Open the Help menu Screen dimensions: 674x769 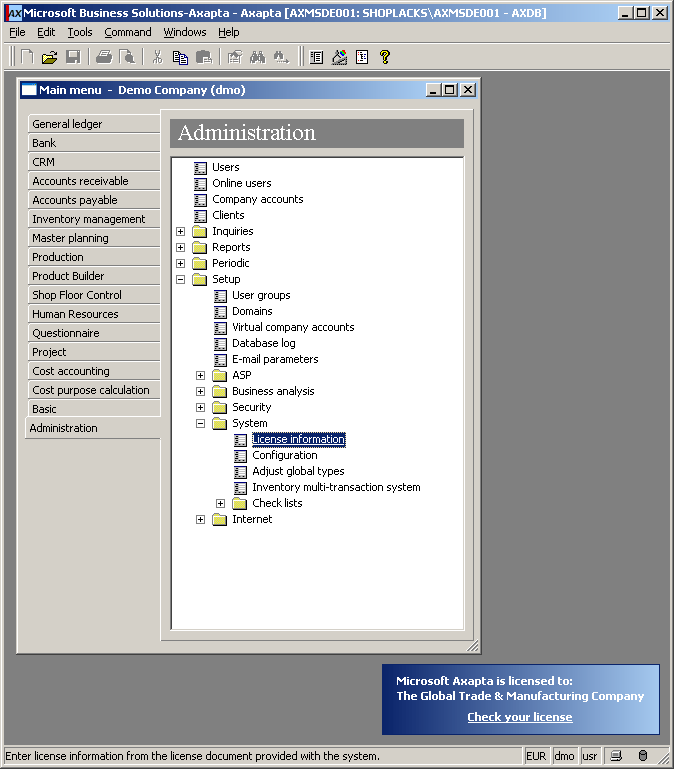(x=229, y=32)
